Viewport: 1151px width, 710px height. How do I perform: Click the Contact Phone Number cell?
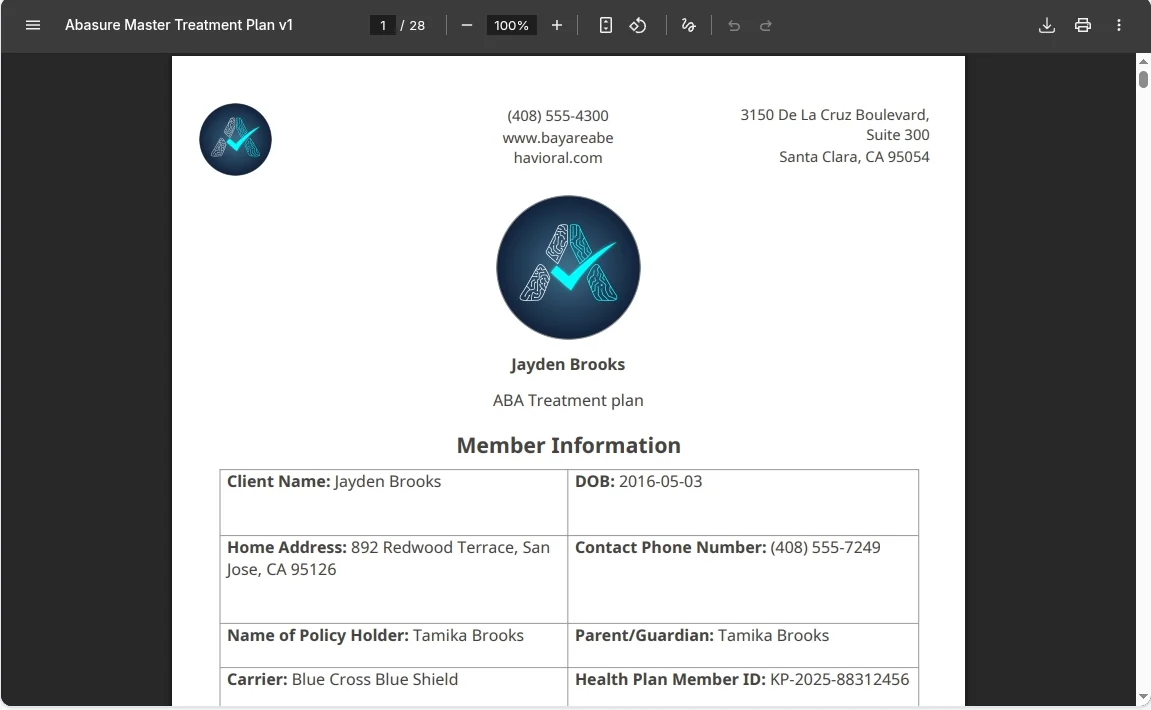tap(743, 579)
